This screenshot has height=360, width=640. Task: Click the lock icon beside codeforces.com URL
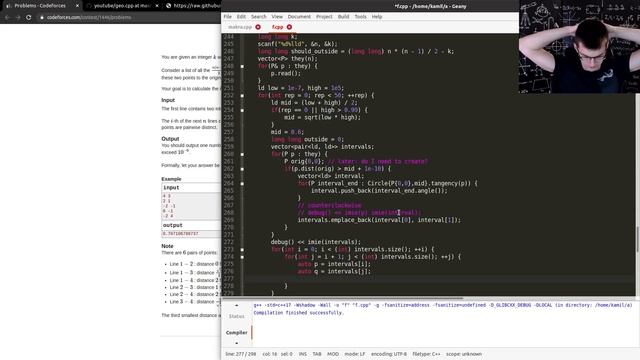(x=42, y=18)
